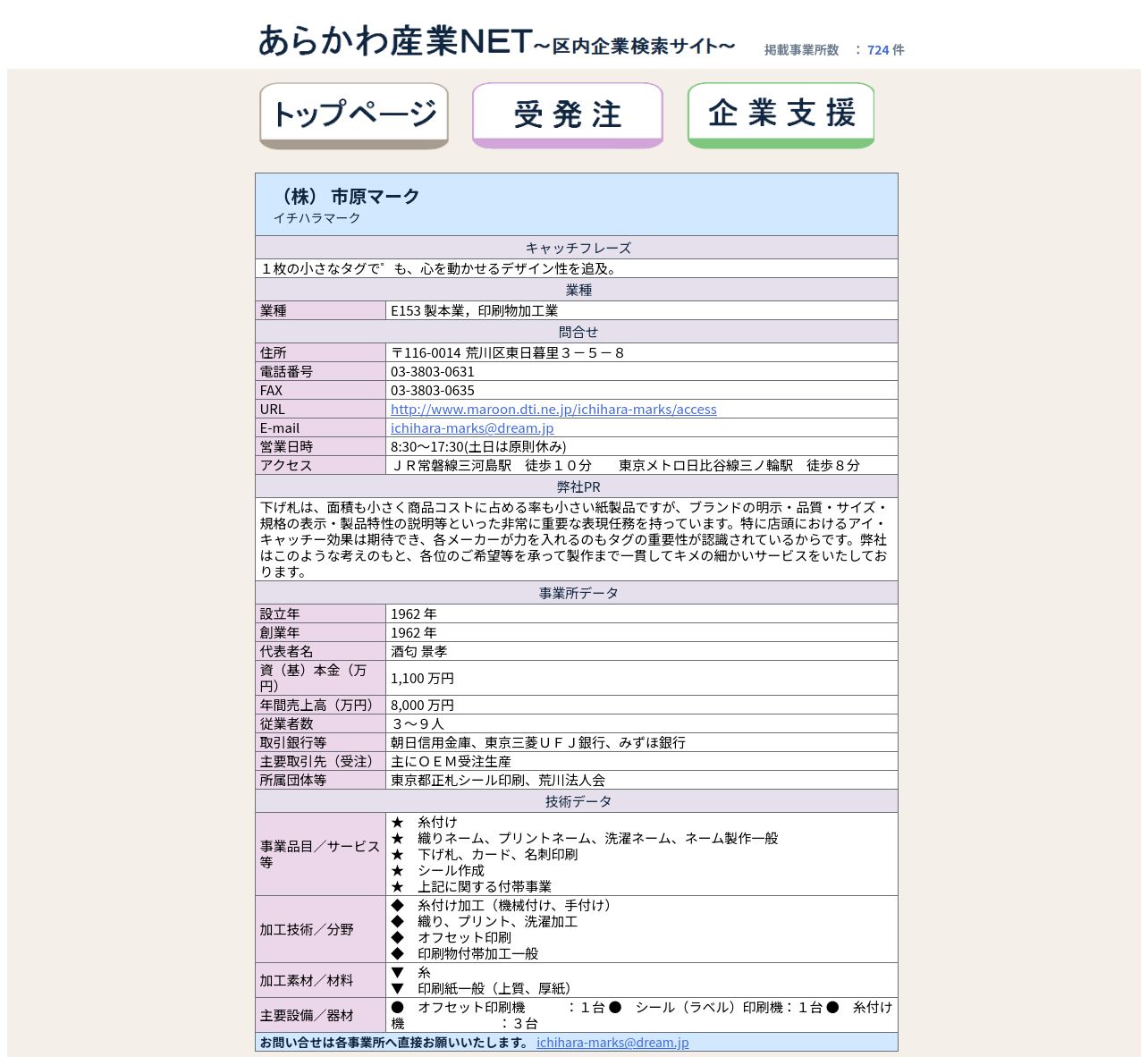Viewport: 1148px width, 1057px height.
Task: Click the 弊社PR section header
Action: [577, 486]
